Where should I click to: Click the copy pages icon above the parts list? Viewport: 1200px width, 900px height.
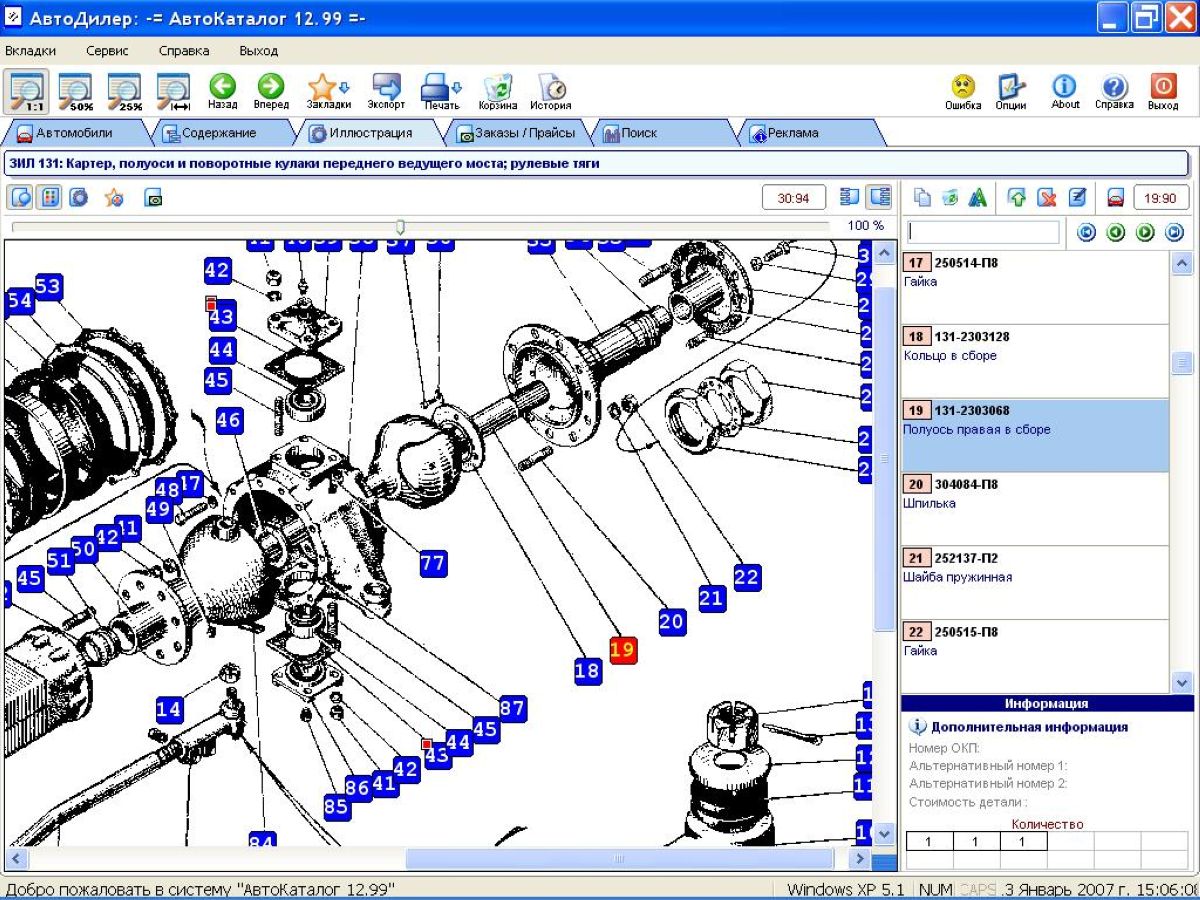[x=922, y=198]
